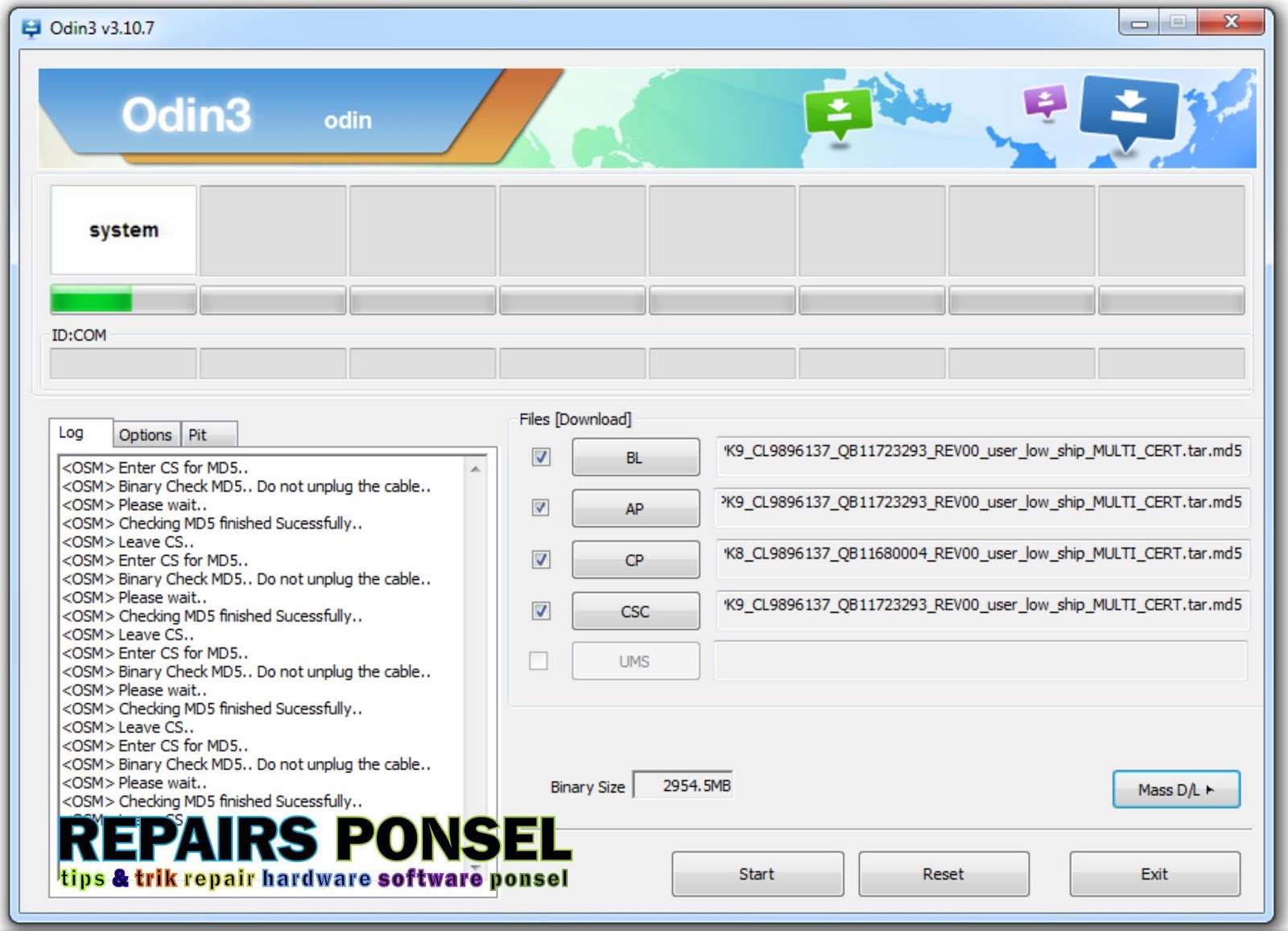Click the empty UMS path field
The height and width of the screenshot is (931, 1288).
coord(981,660)
